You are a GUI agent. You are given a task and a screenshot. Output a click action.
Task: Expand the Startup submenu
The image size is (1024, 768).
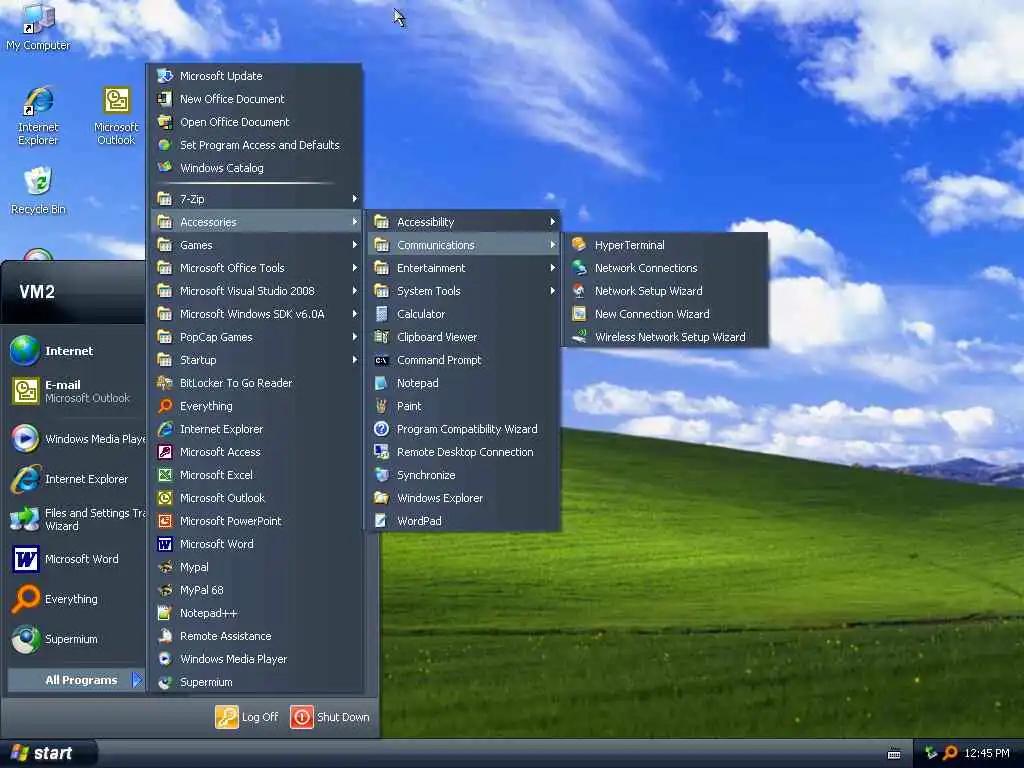coord(256,360)
